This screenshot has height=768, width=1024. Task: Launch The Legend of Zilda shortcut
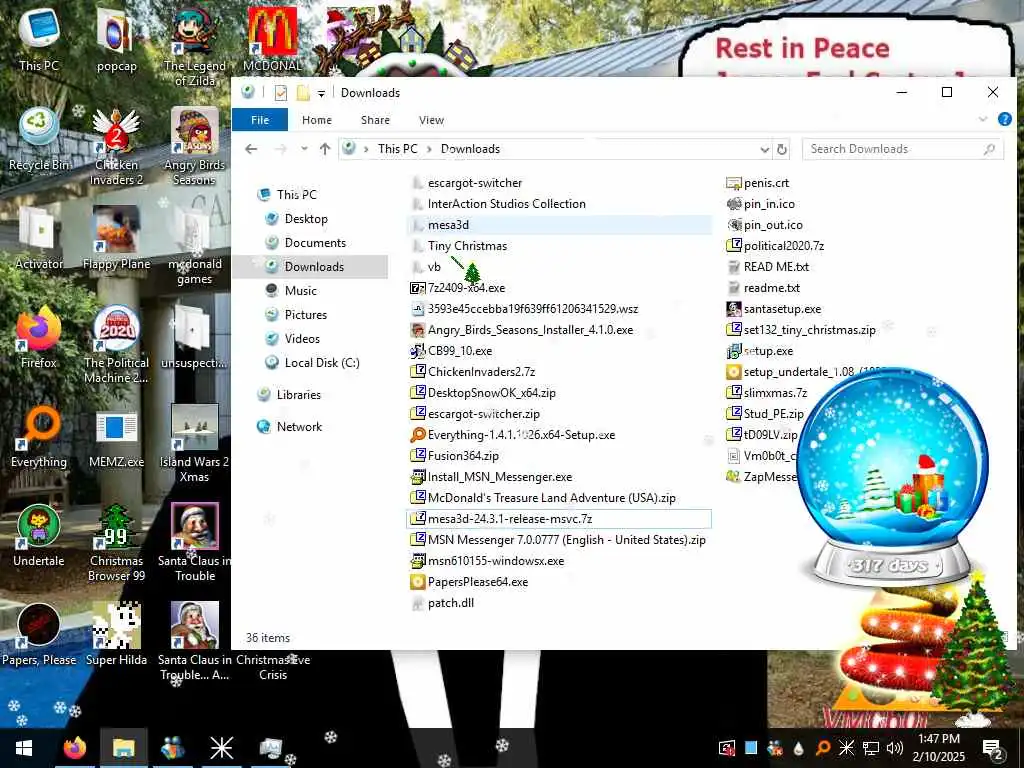(x=195, y=47)
